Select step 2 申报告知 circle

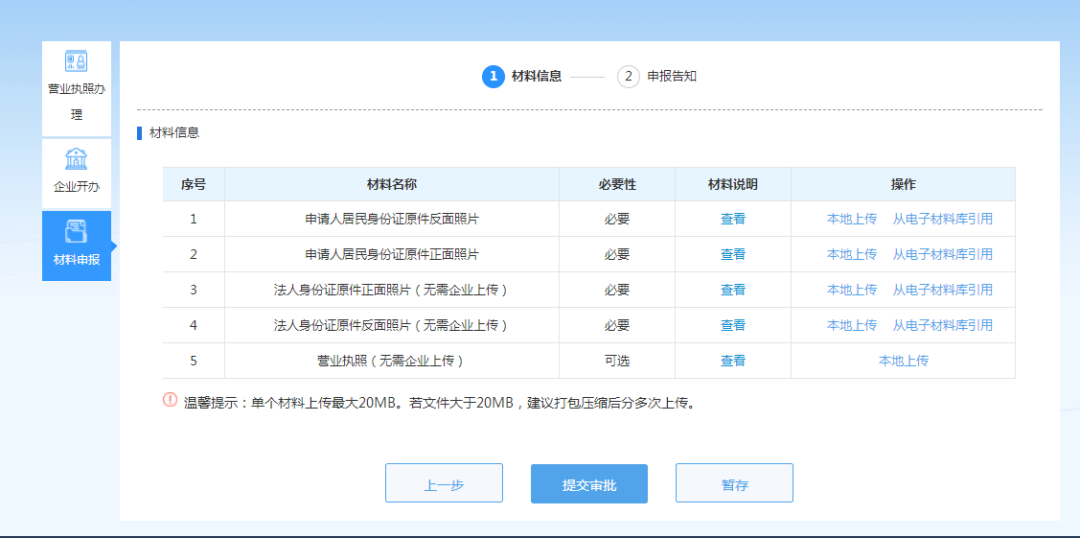(x=628, y=76)
